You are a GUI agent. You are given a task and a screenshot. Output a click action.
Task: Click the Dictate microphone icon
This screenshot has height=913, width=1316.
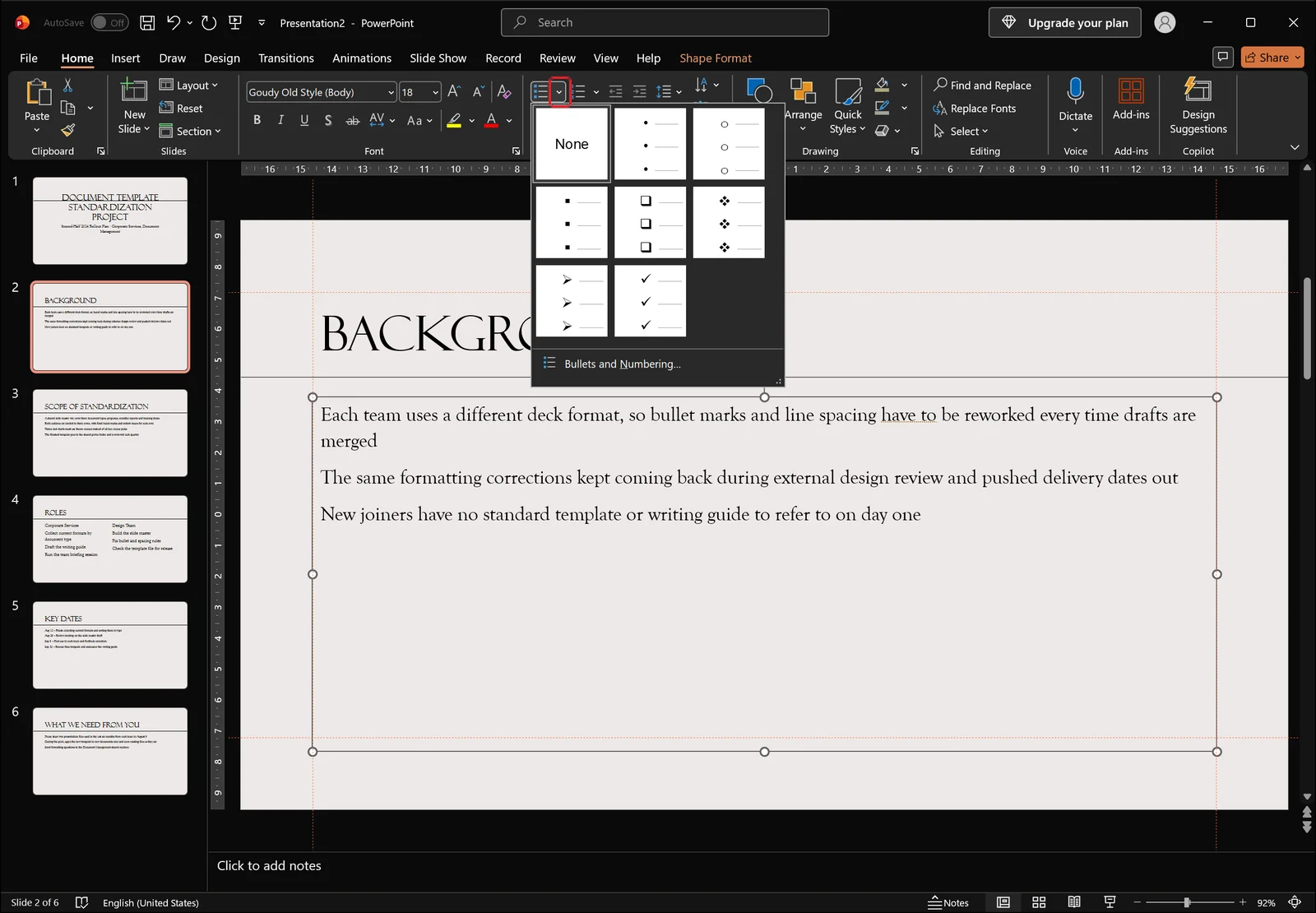1075,90
